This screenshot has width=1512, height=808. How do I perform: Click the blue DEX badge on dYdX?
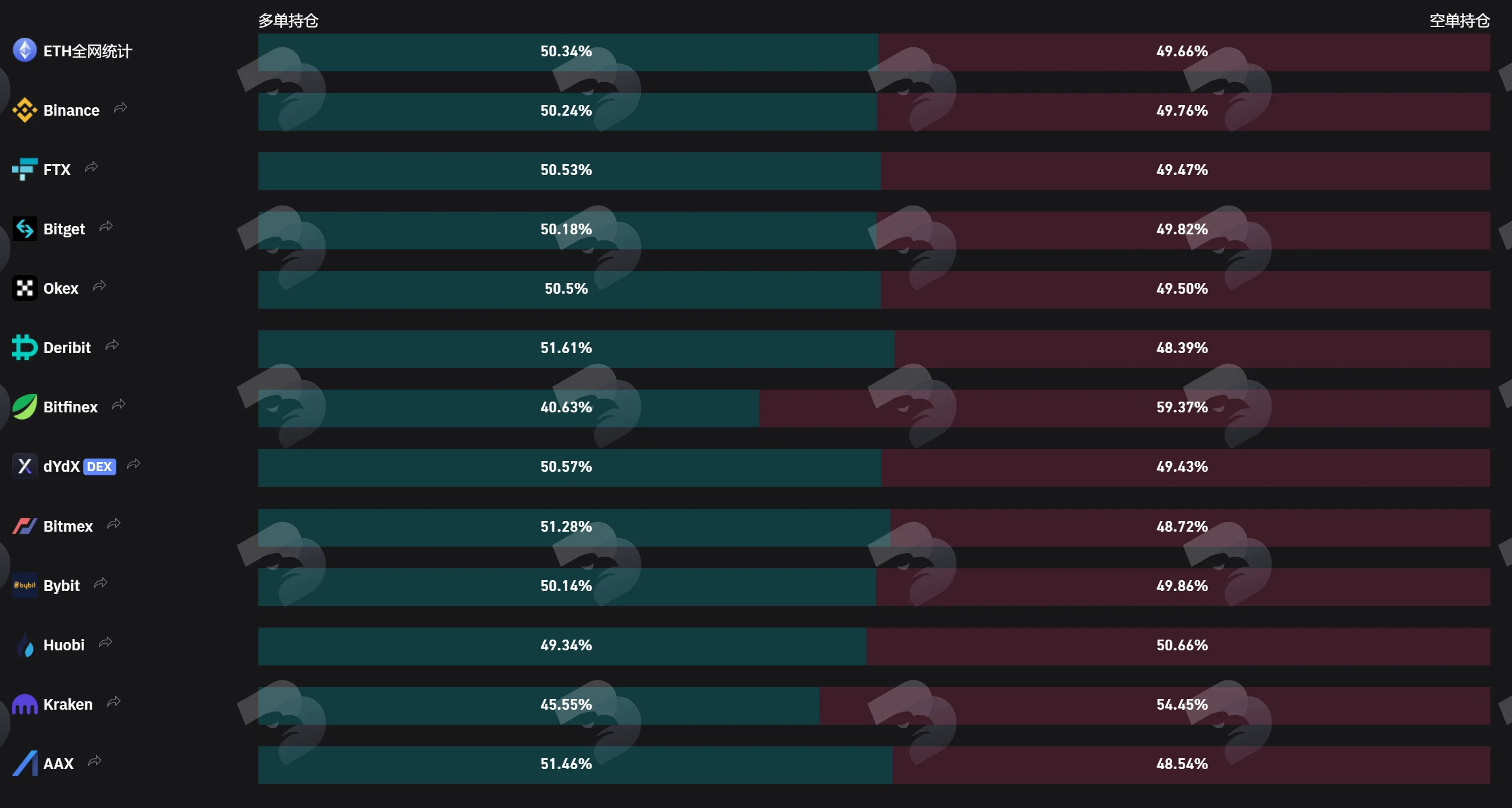[100, 466]
